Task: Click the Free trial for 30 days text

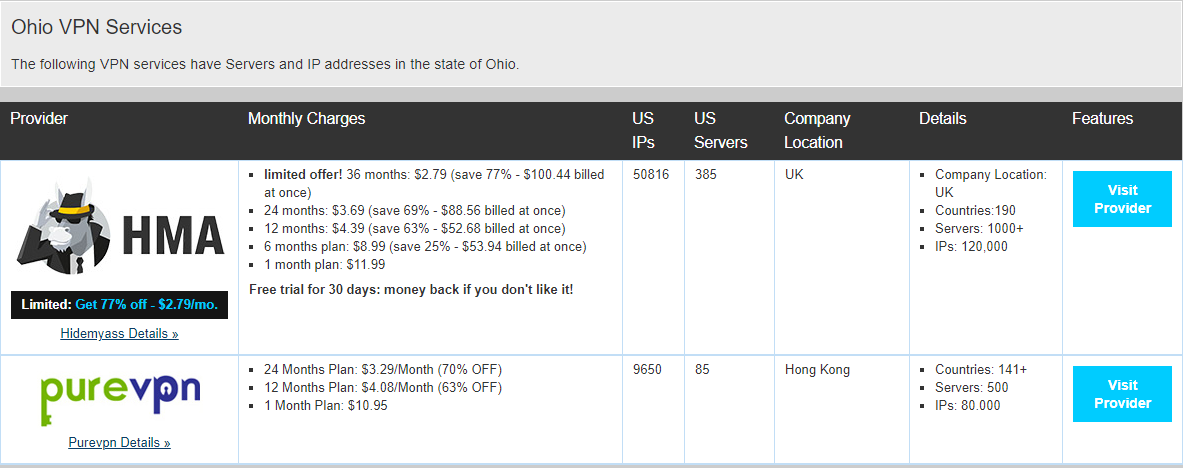Action: [410, 289]
